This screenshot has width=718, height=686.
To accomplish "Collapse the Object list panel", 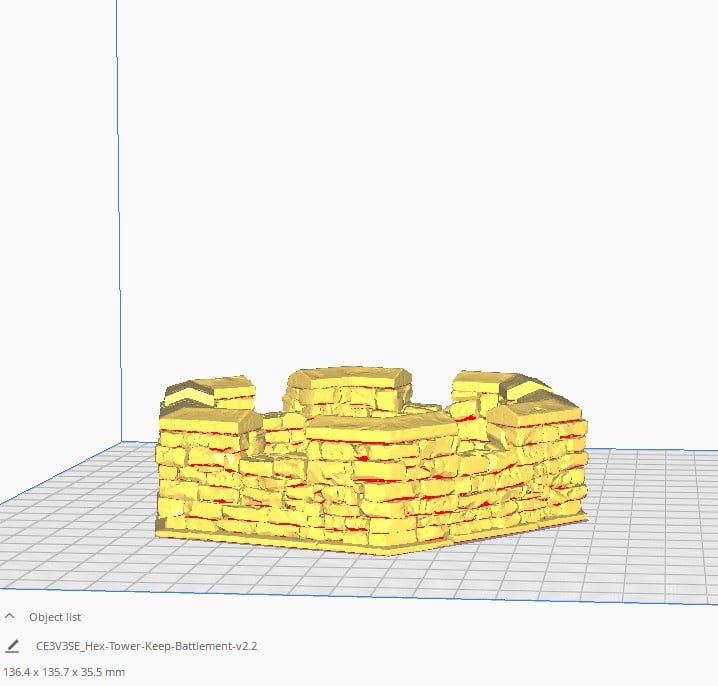I will click(9, 616).
